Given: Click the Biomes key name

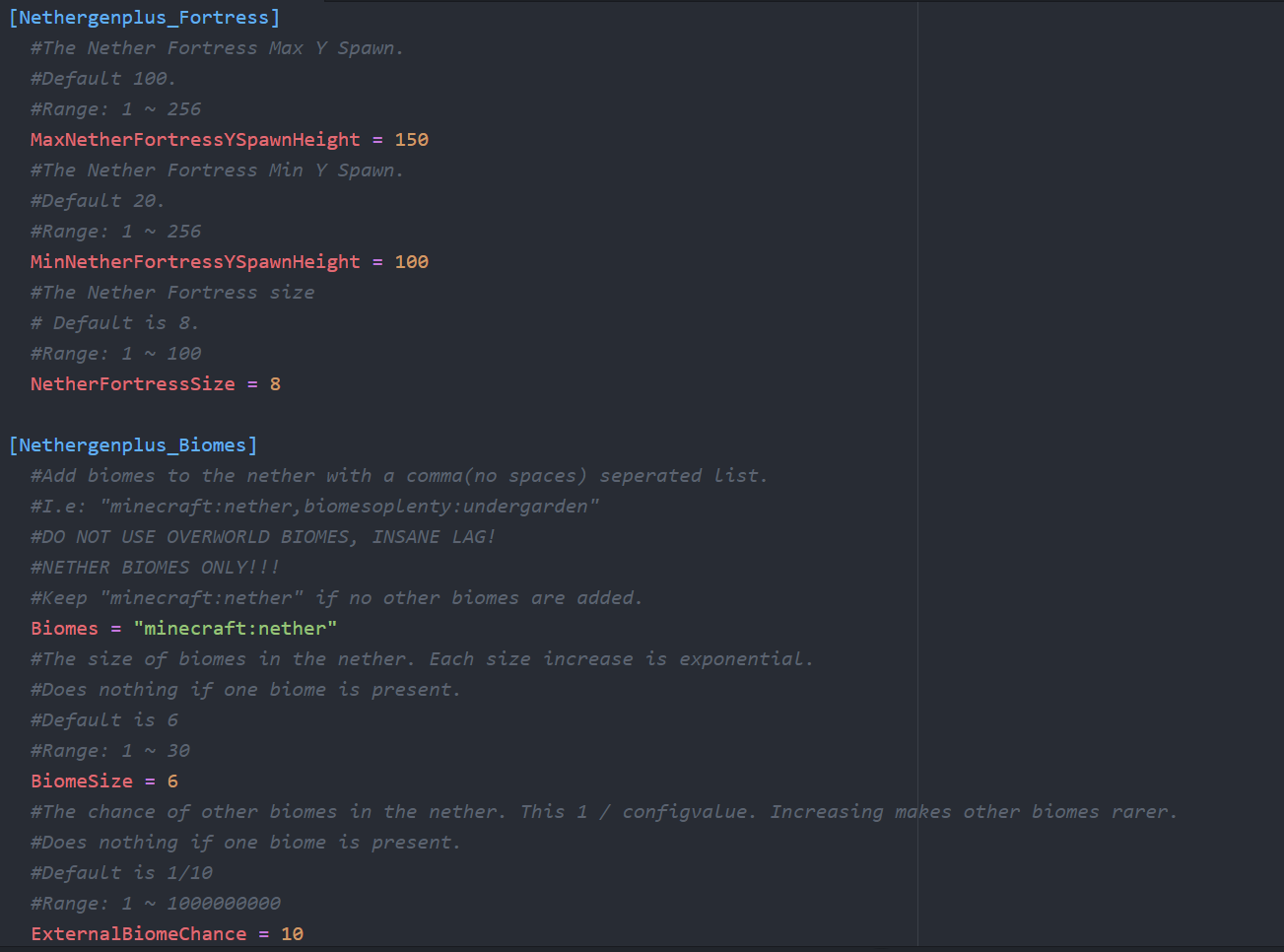Looking at the screenshot, I should coord(65,629).
